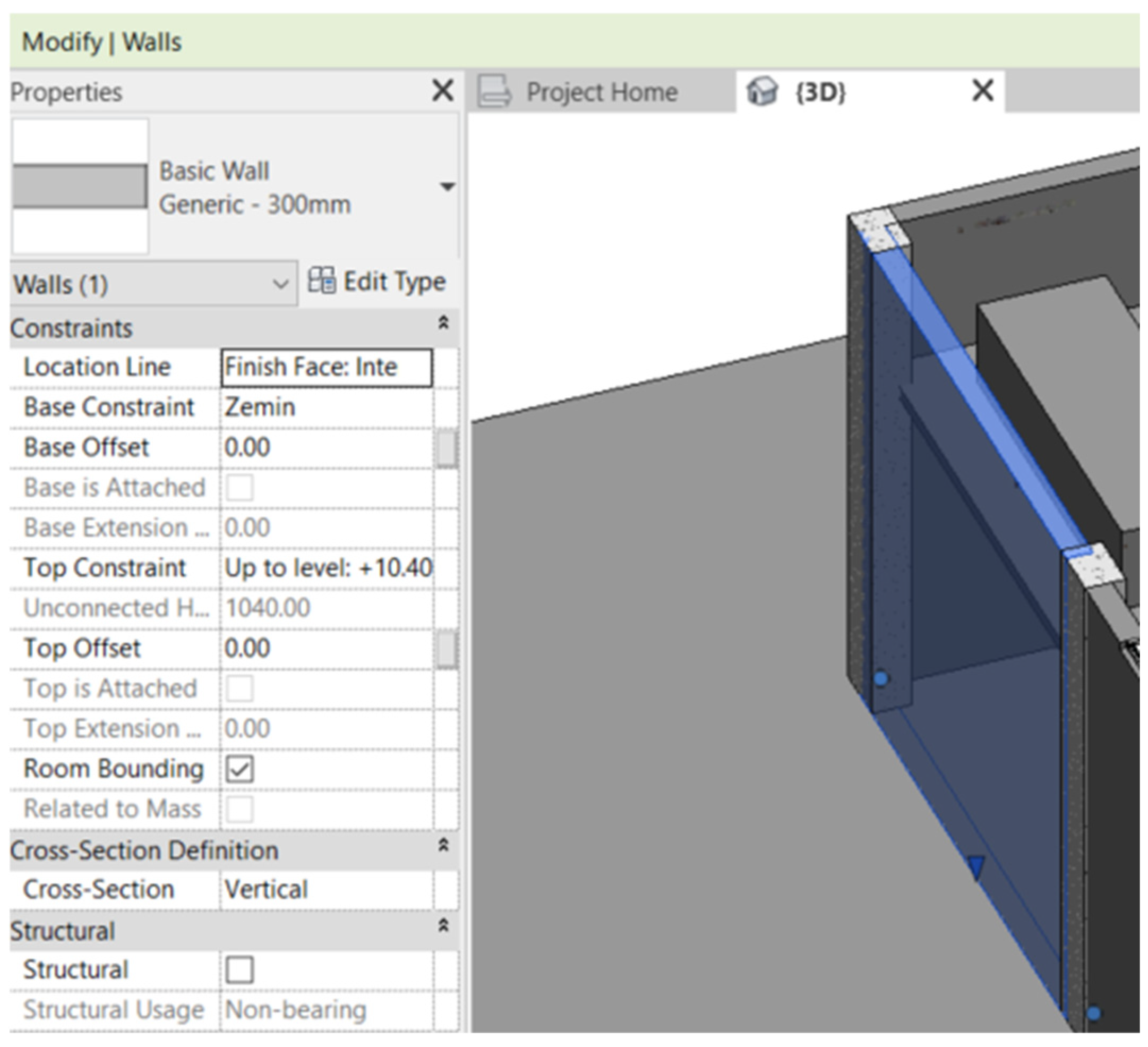This screenshot has width=1148, height=1047.
Task: Toggle the Related to Mass checkbox
Action: point(239,809)
